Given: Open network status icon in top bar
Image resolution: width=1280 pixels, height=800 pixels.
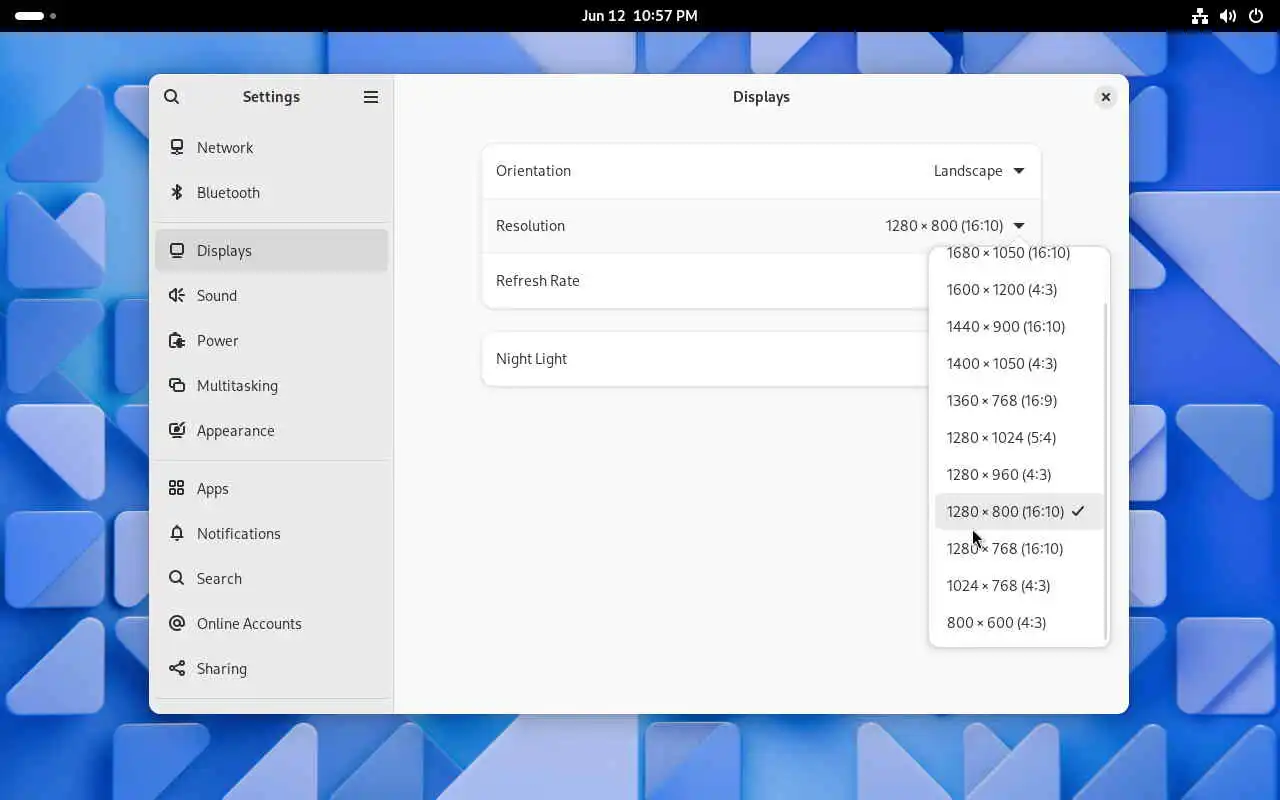Looking at the screenshot, I should pos(1200,16).
